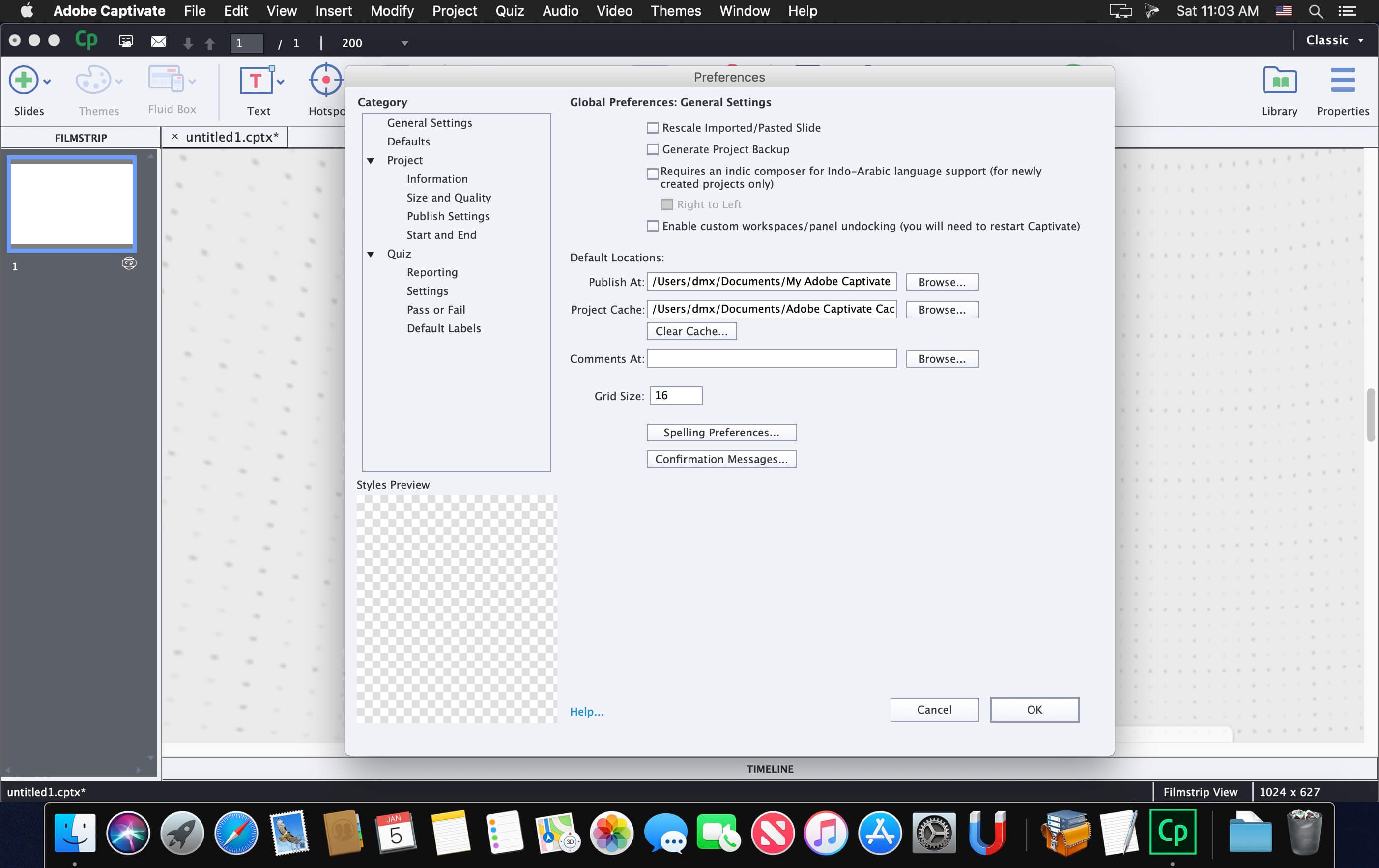Image resolution: width=1379 pixels, height=868 pixels.
Task: Select Defaults in category list
Action: click(408, 142)
